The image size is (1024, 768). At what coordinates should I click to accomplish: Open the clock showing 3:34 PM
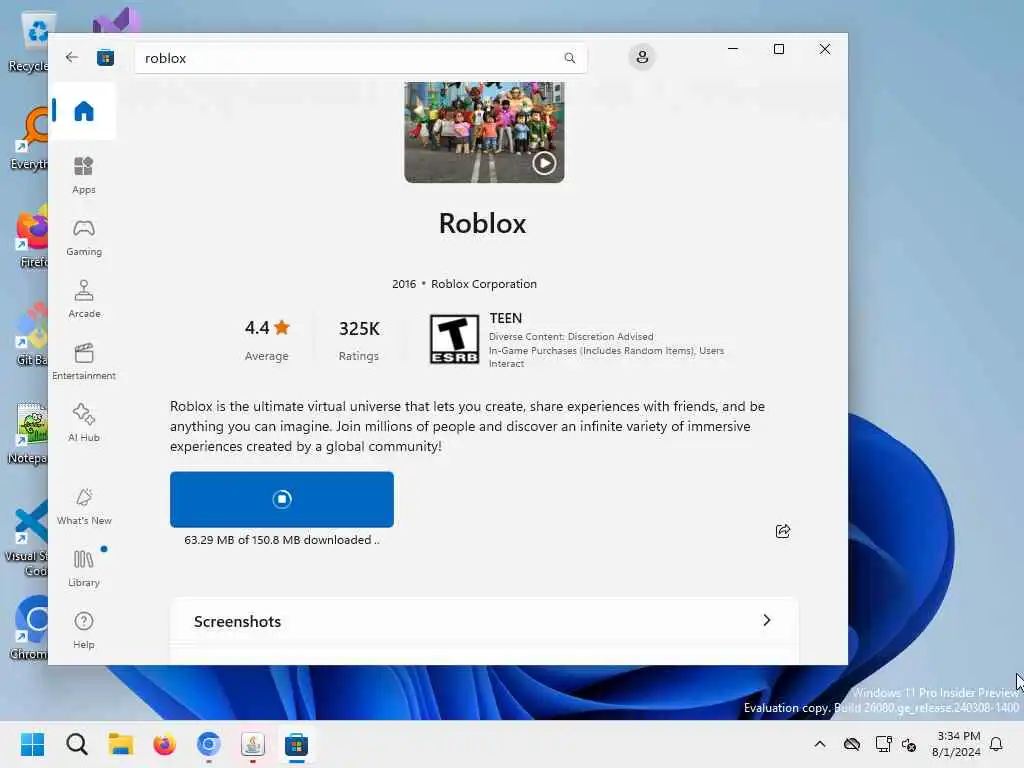[956, 744]
